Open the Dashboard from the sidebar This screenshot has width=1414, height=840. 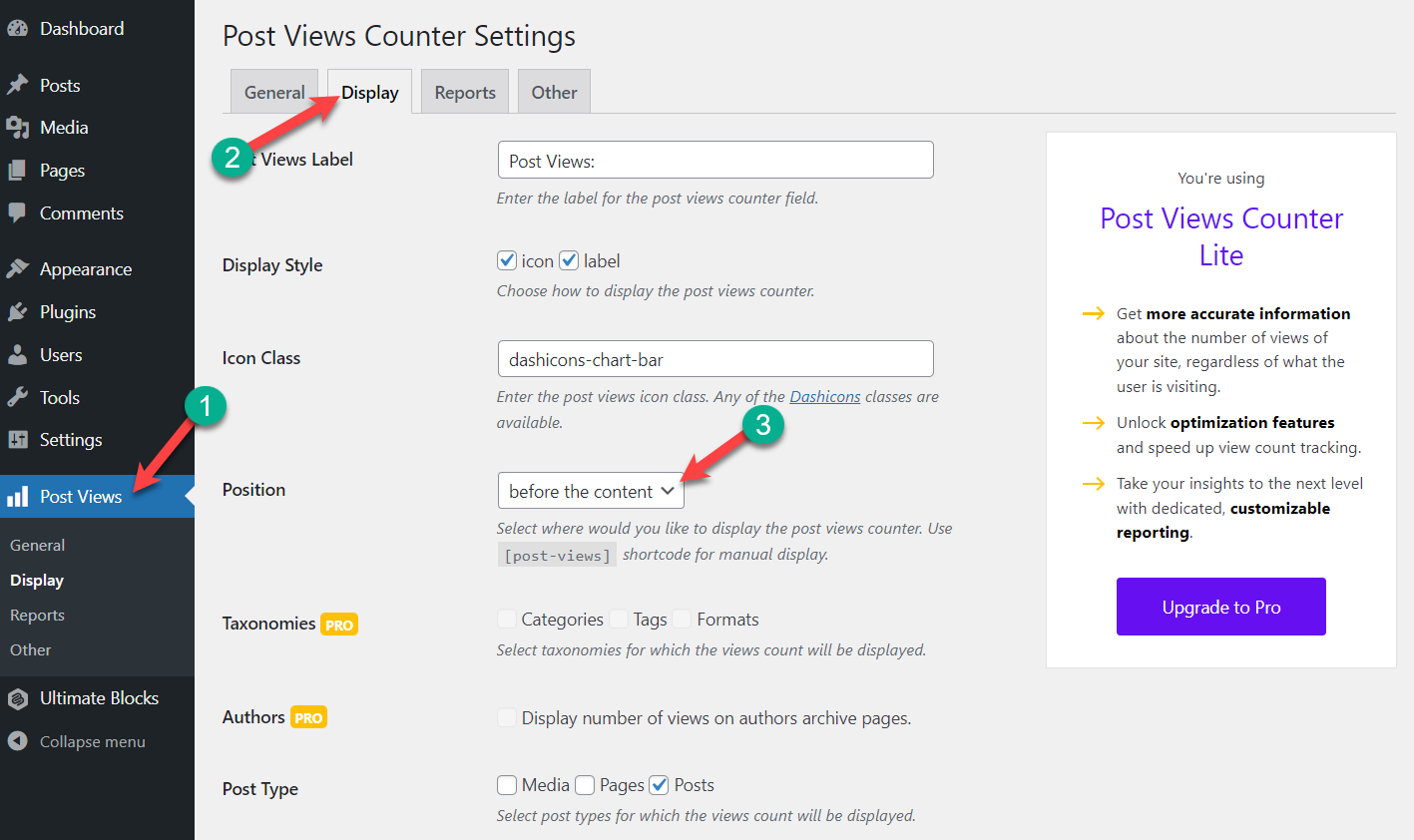point(19,28)
